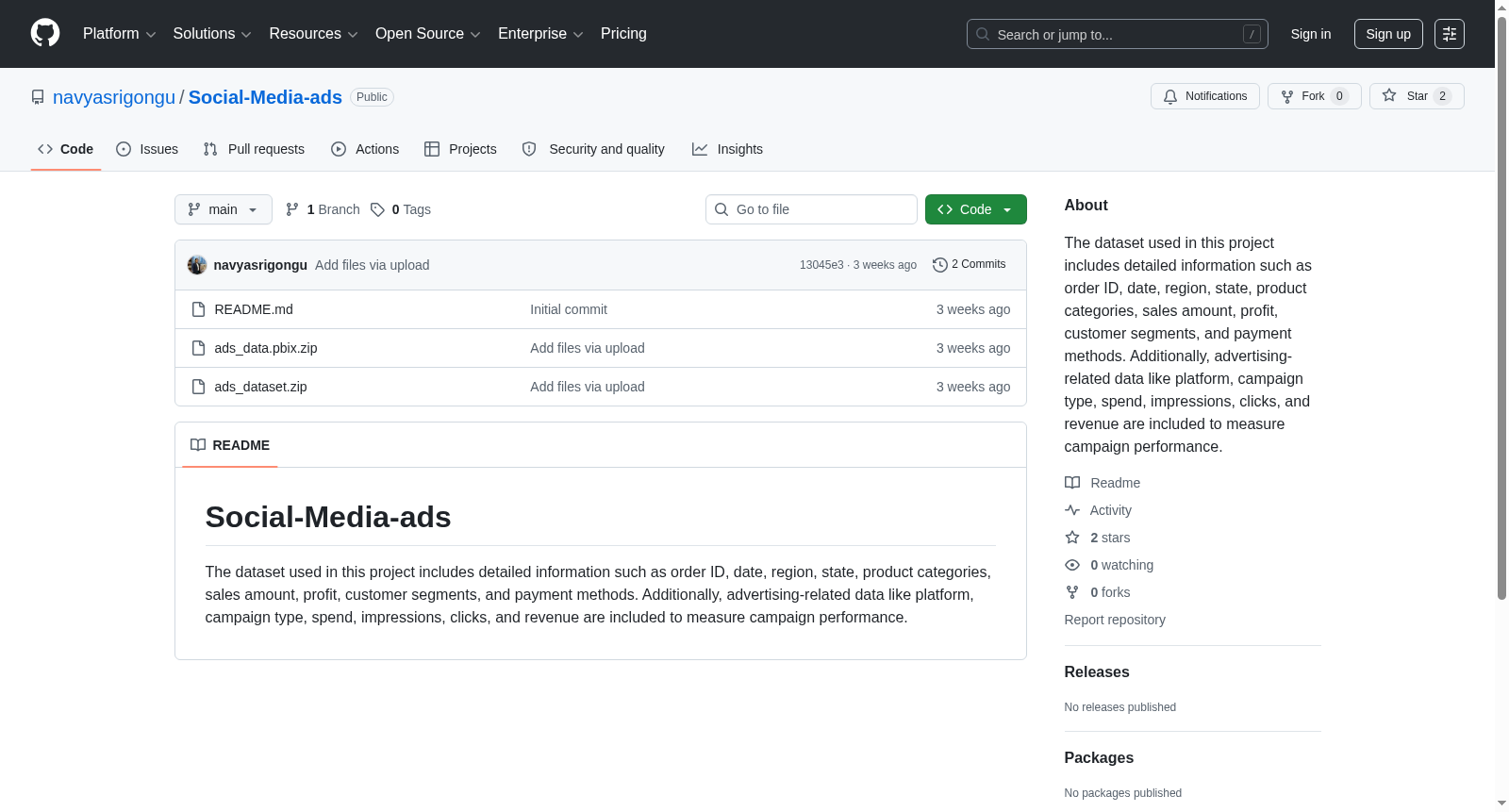1509x812 pixels.
Task: Expand the Resources menu
Action: click(313, 34)
